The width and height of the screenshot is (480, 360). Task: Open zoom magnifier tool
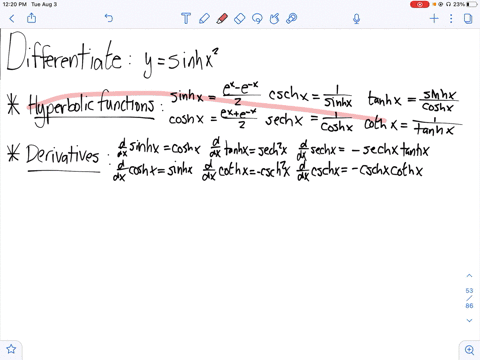[x=469, y=350]
